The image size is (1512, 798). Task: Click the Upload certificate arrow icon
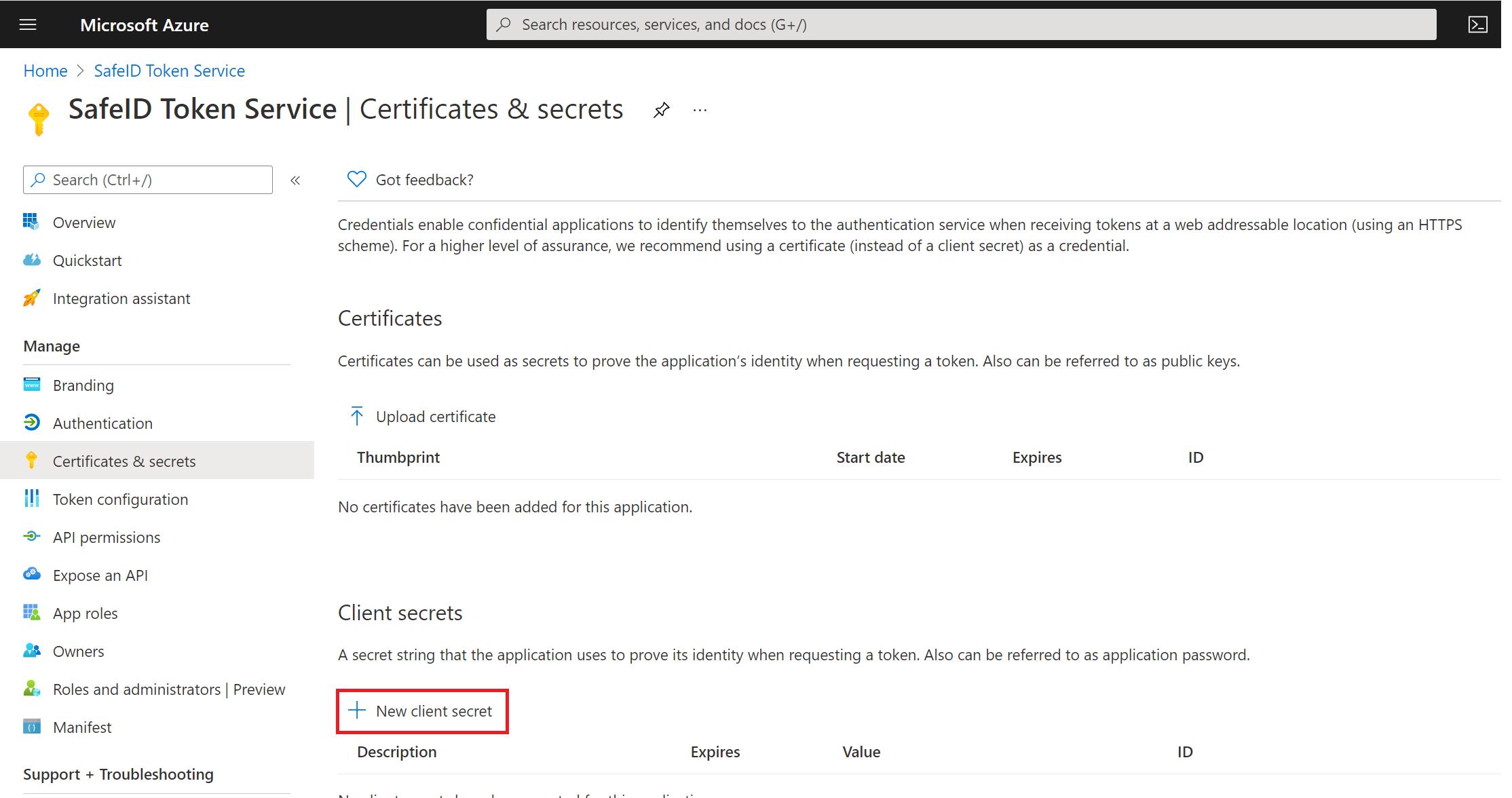pyautogui.click(x=357, y=416)
